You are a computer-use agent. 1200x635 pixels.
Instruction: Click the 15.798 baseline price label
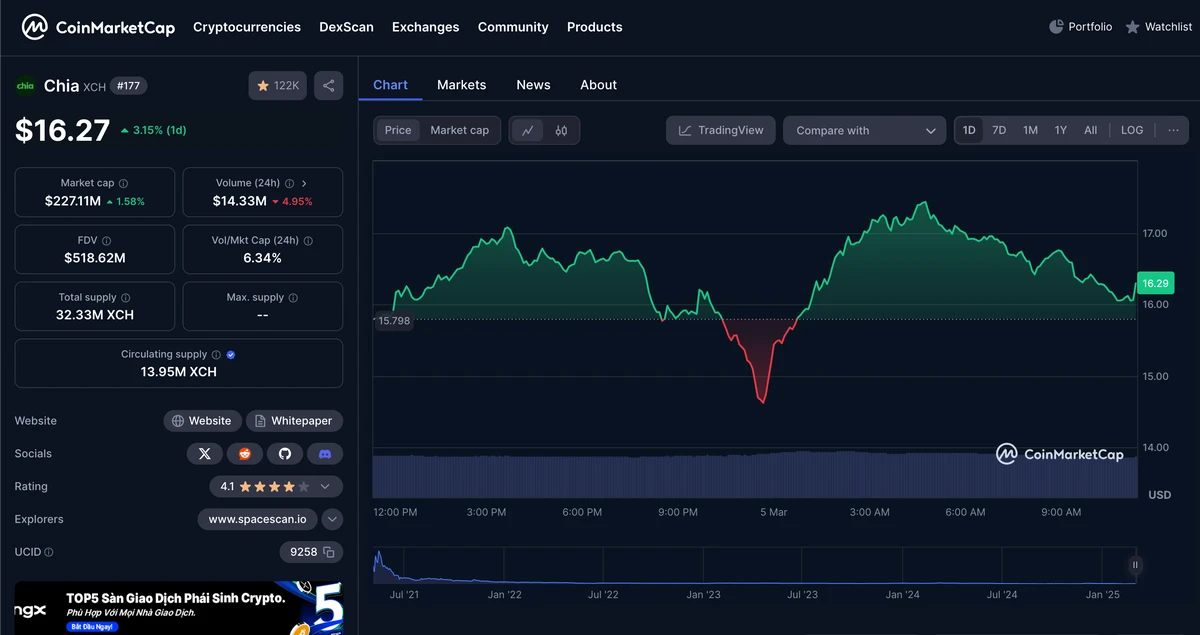393,321
